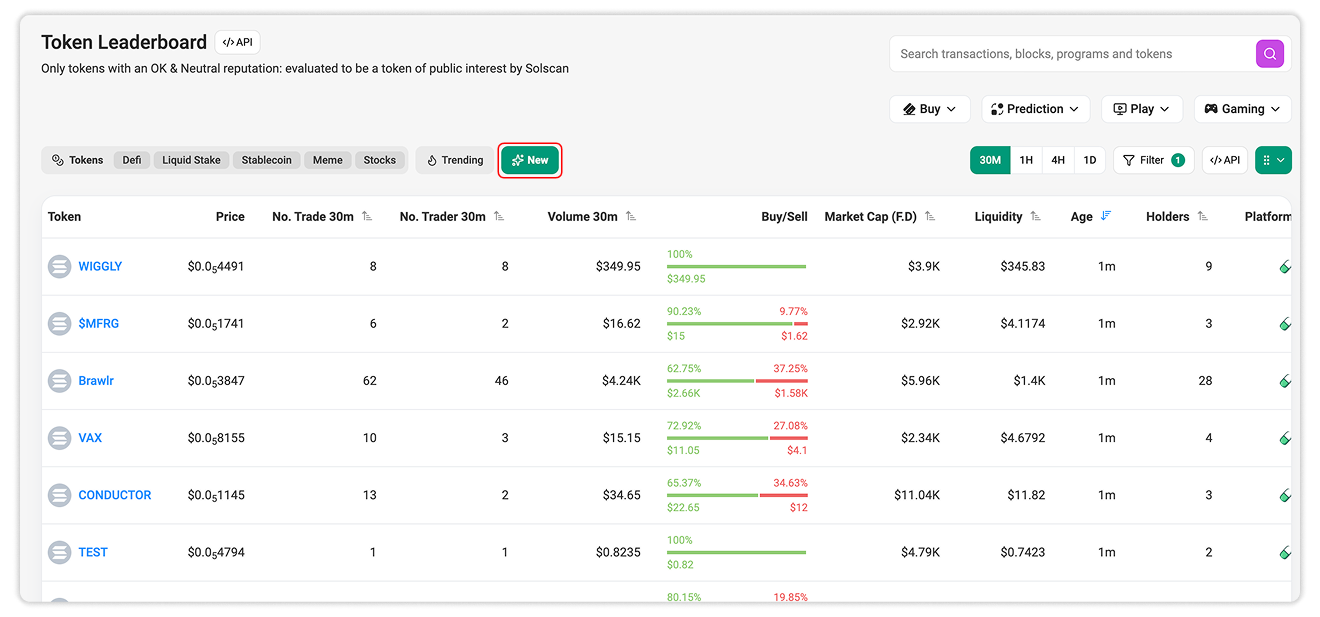Screen dimensions: 1320x617
Task: Click Brawlr buy/sell ratio bar
Action: [x=737, y=381]
